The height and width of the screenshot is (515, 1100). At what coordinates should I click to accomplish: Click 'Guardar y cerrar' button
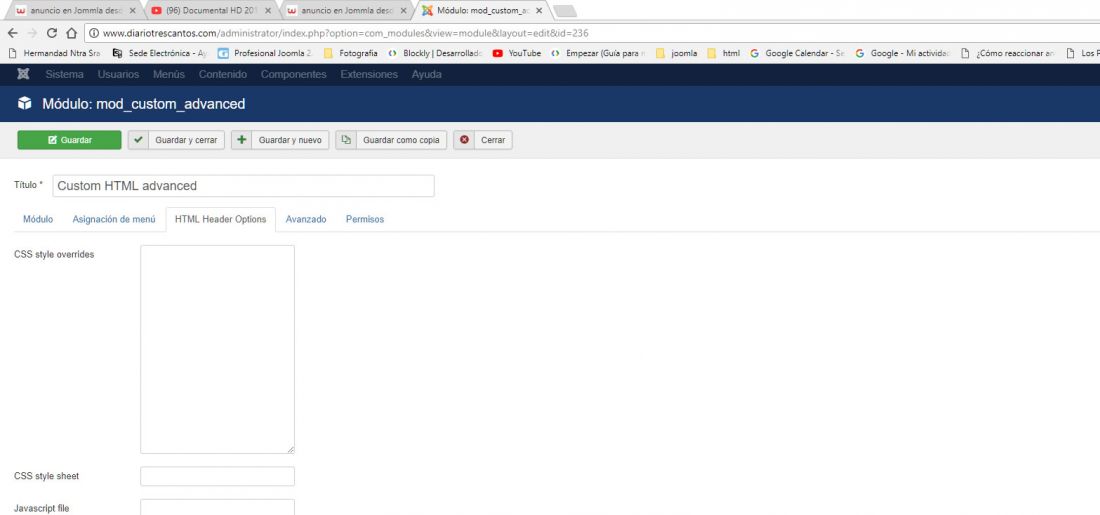click(x=176, y=140)
